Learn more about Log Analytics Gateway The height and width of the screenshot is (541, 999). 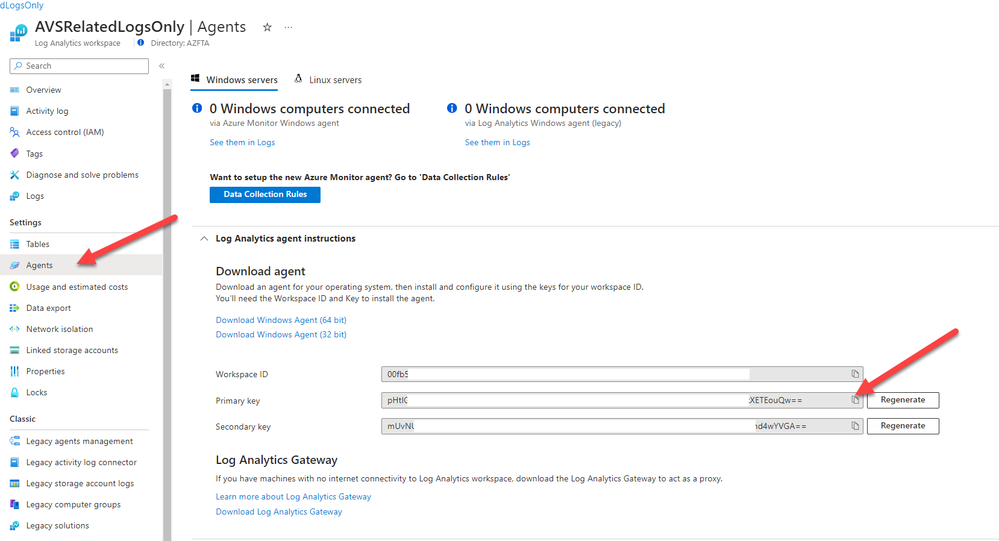(293, 496)
